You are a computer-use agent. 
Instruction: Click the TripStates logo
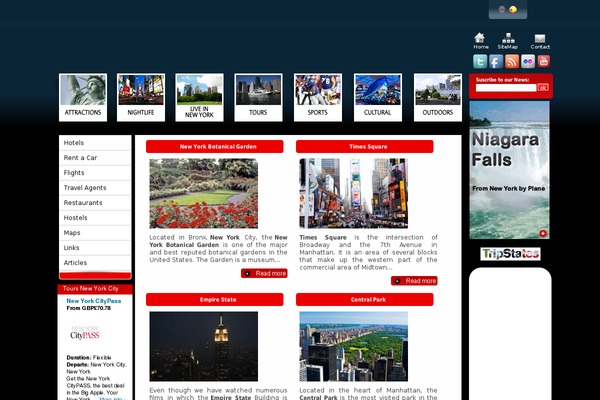[x=510, y=254]
